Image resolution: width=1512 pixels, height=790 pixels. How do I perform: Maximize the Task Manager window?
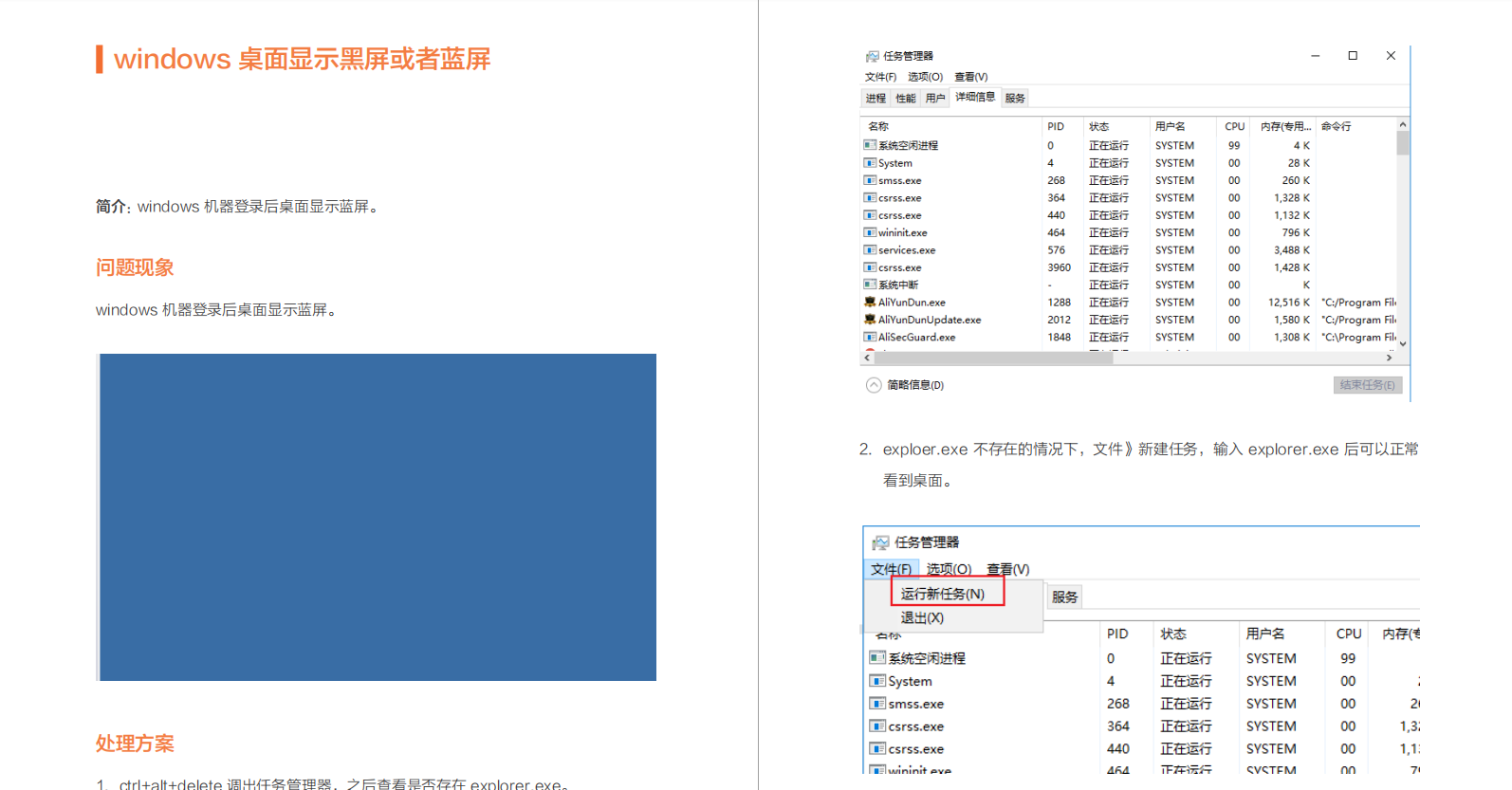click(x=1353, y=56)
